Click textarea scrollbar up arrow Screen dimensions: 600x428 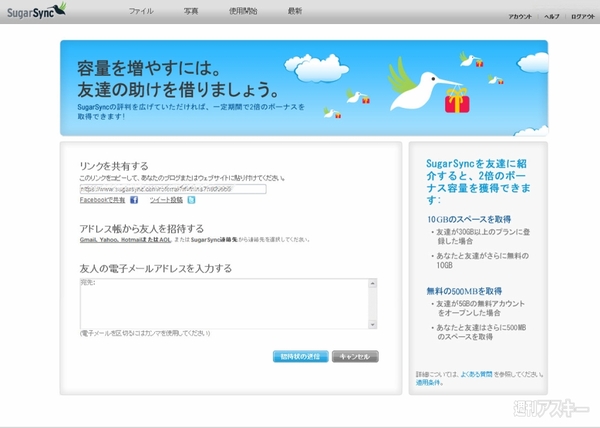pyautogui.click(x=372, y=283)
